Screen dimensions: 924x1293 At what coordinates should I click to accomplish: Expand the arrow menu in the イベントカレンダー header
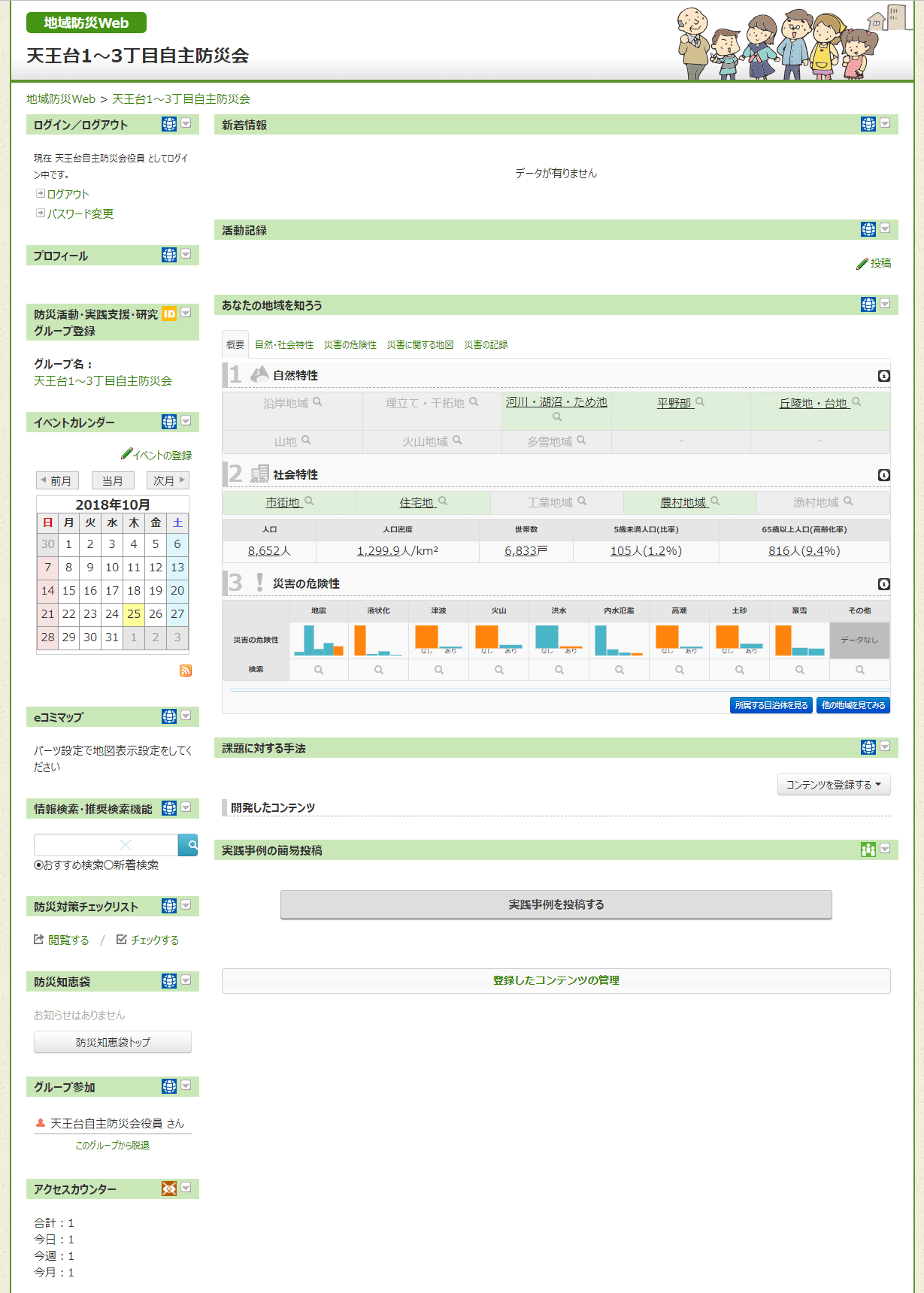pyautogui.click(x=186, y=421)
